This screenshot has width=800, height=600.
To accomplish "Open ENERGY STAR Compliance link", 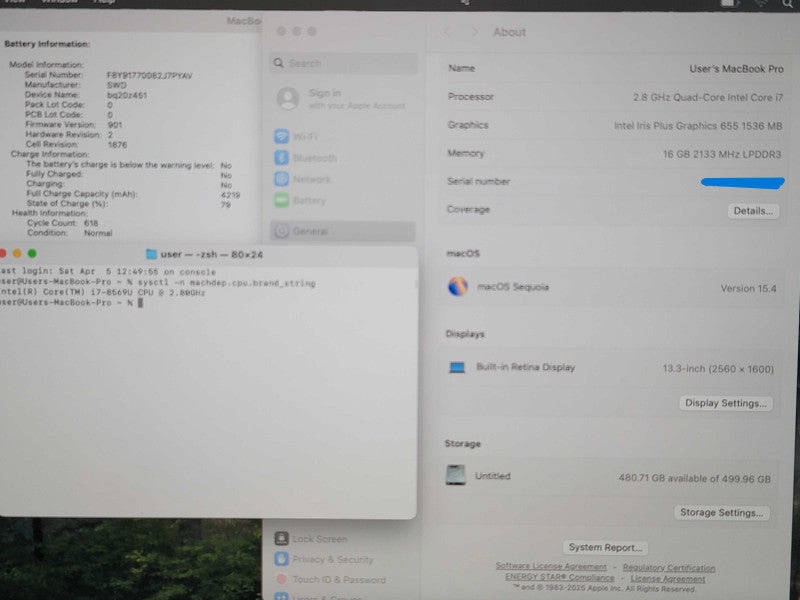I will [560, 577].
